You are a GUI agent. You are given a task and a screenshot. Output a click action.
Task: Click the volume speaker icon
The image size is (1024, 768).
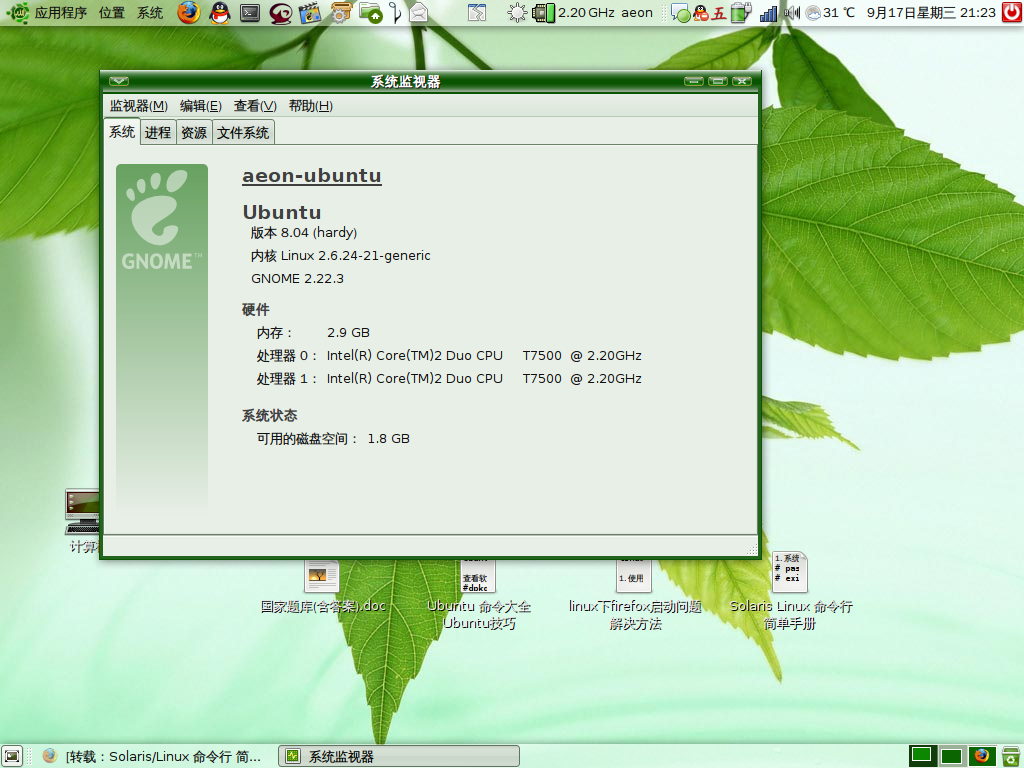tap(792, 12)
